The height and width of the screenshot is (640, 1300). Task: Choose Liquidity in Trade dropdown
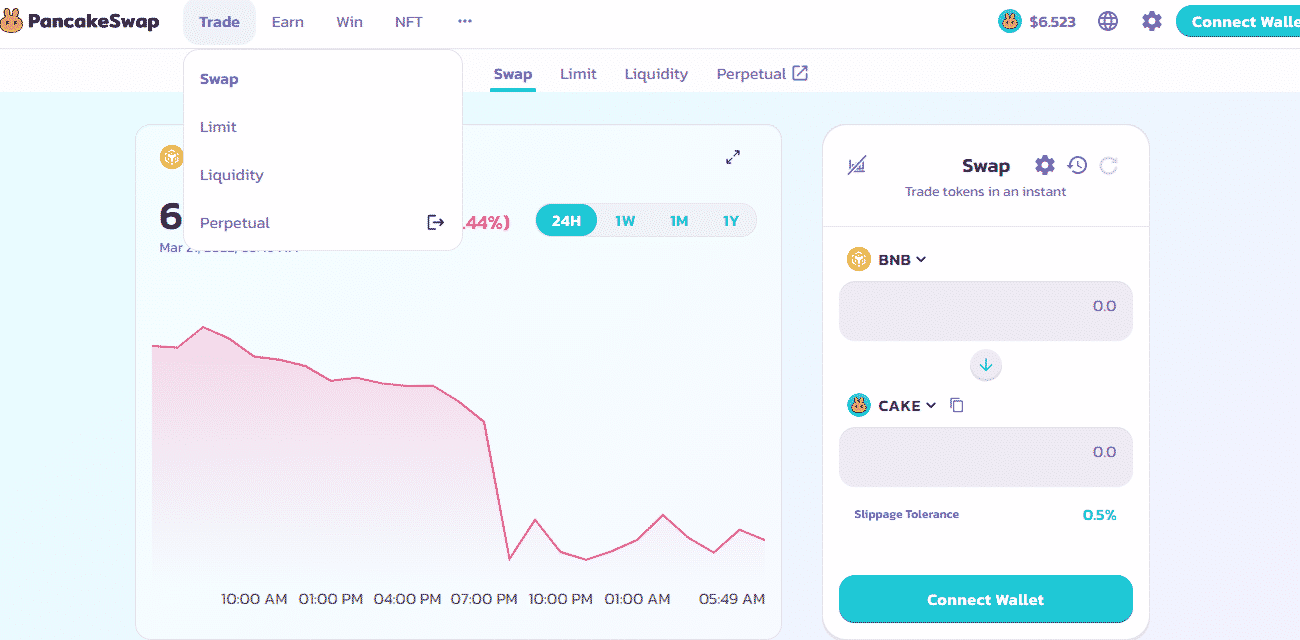pos(323,175)
